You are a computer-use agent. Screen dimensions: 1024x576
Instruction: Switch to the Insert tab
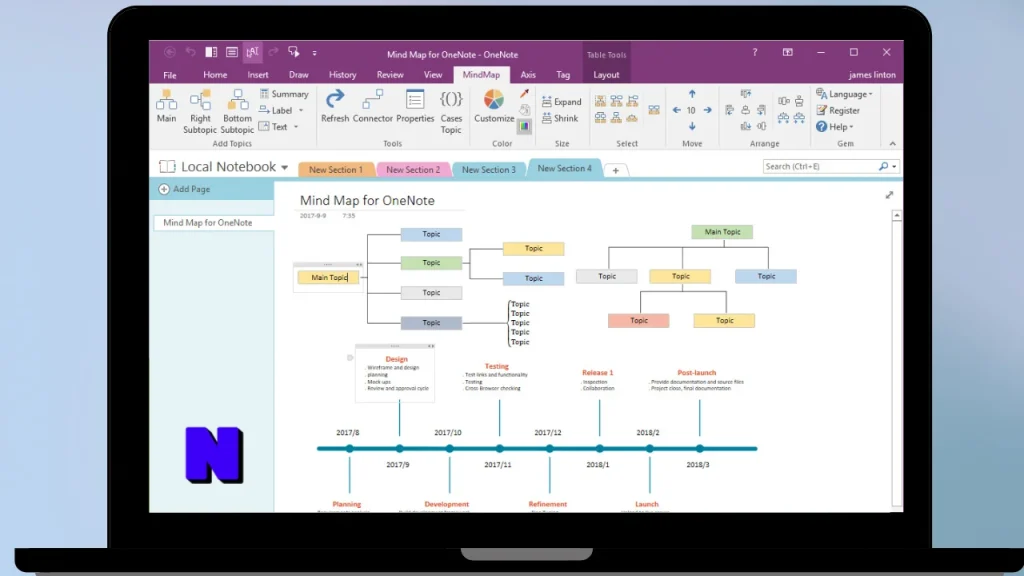pos(258,75)
